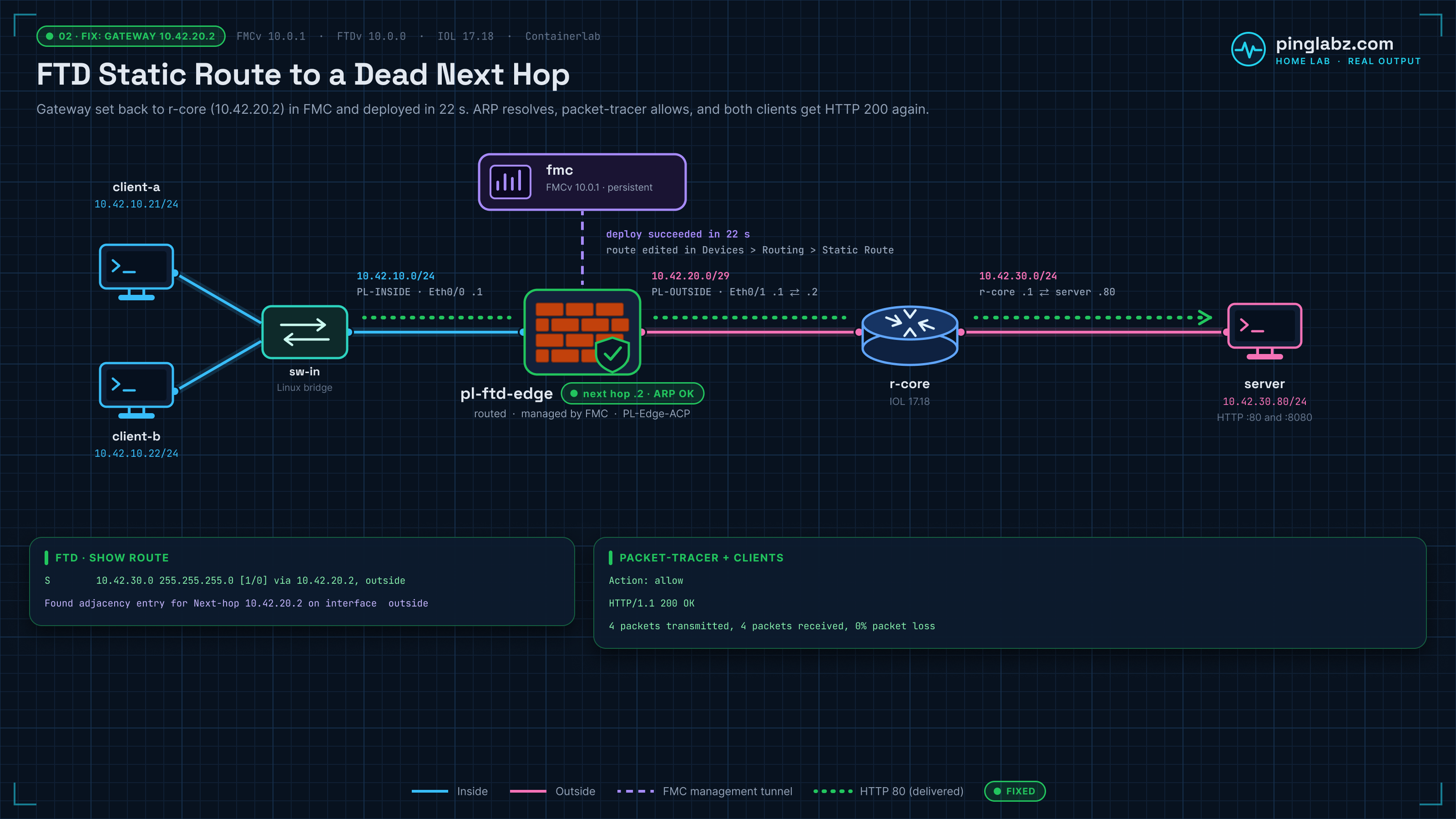Click the 'deploy succeeded in 22 s' label
The width and height of the screenshot is (1456, 819).
pyautogui.click(x=677, y=234)
